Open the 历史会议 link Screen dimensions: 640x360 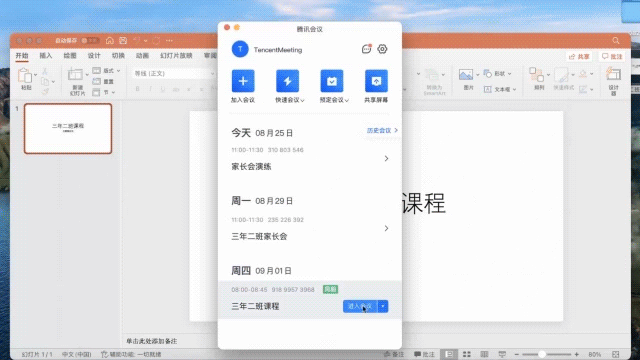pos(382,131)
